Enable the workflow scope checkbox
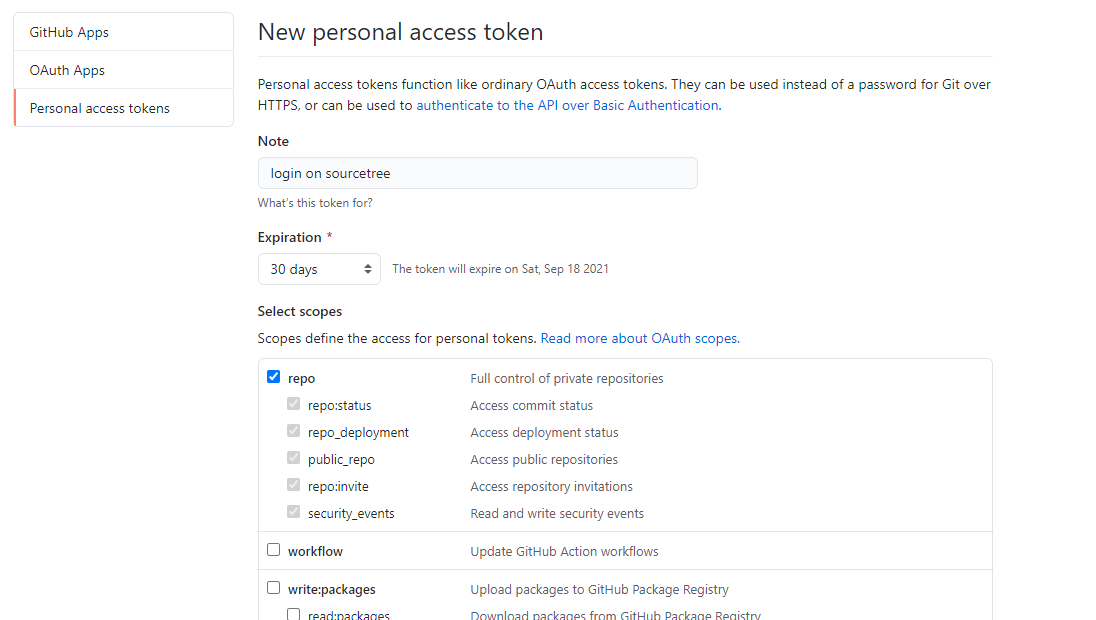This screenshot has width=1096, height=620. click(274, 550)
